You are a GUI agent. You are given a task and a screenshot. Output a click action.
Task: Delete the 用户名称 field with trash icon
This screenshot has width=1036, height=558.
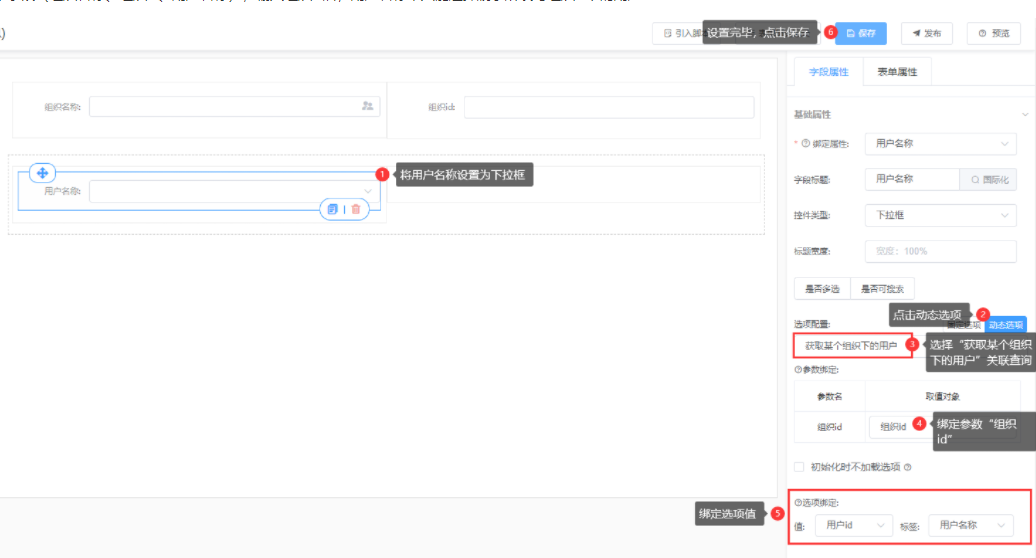pyautogui.click(x=355, y=209)
